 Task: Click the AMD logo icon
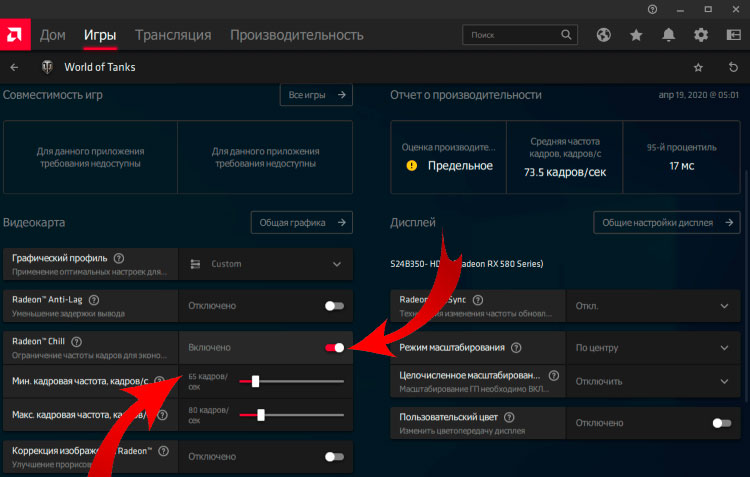pyautogui.click(x=16, y=35)
